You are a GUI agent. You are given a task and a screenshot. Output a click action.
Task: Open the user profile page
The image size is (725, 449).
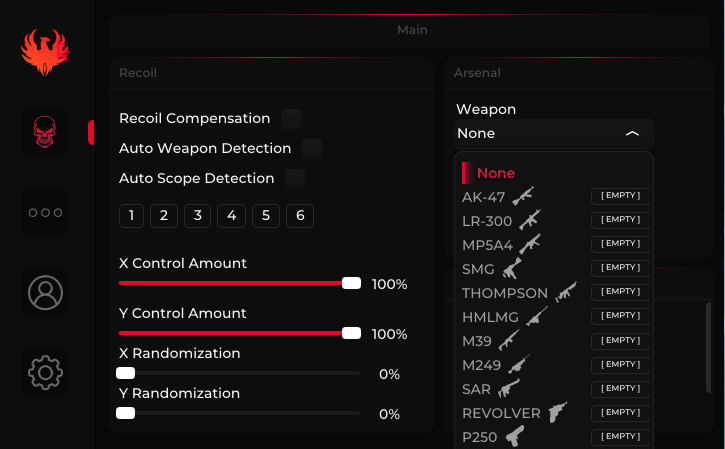[45, 292]
